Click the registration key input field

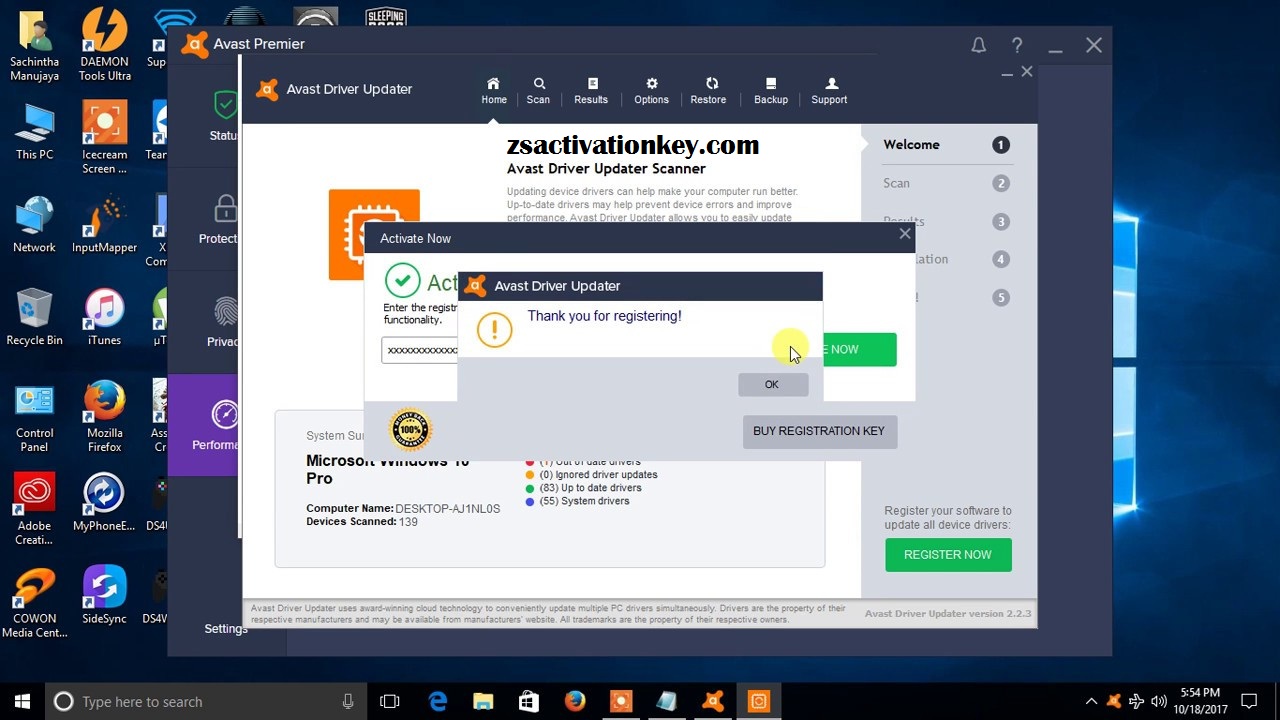(420, 350)
